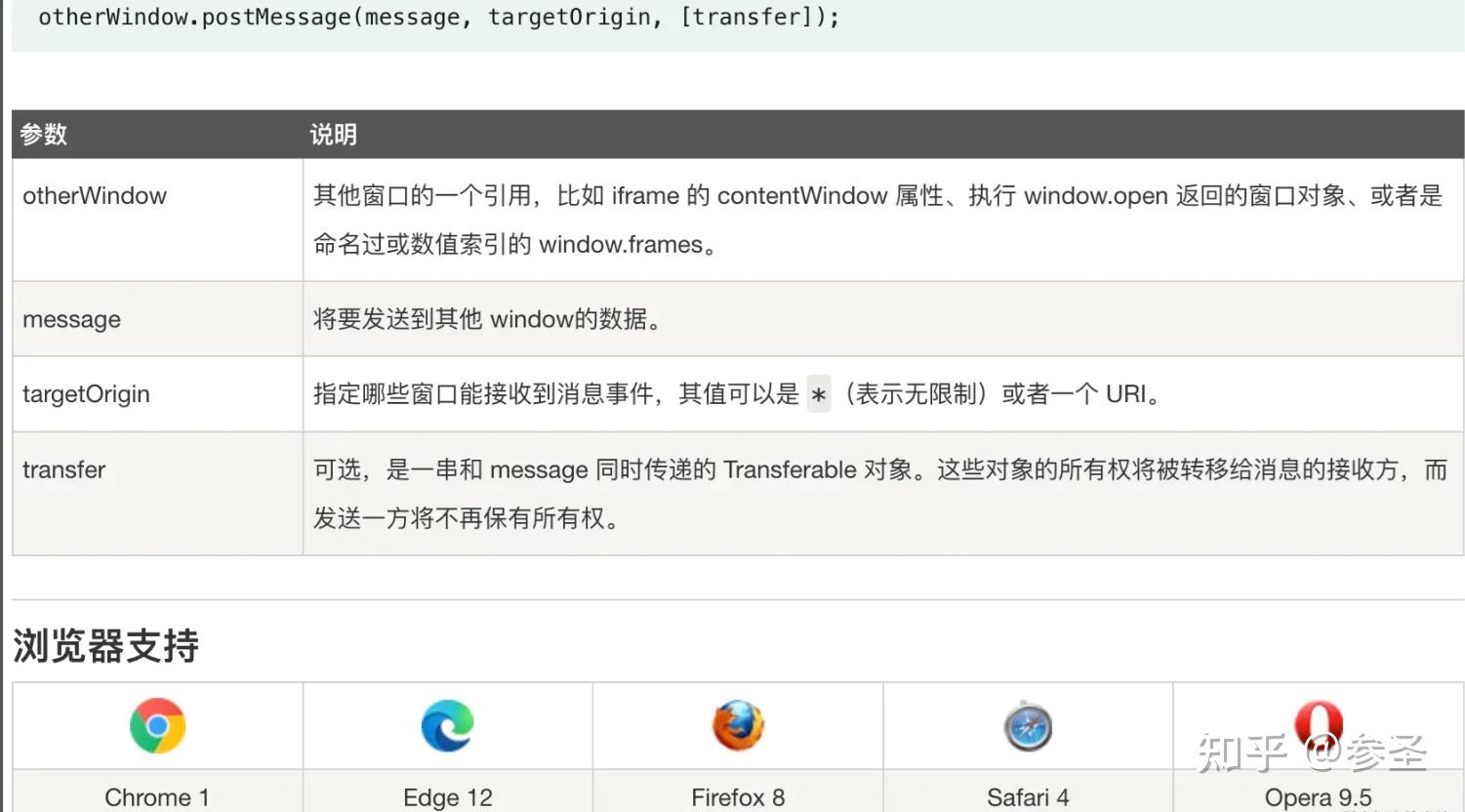
Task: Select the red Opera logo
Action: click(x=1319, y=725)
